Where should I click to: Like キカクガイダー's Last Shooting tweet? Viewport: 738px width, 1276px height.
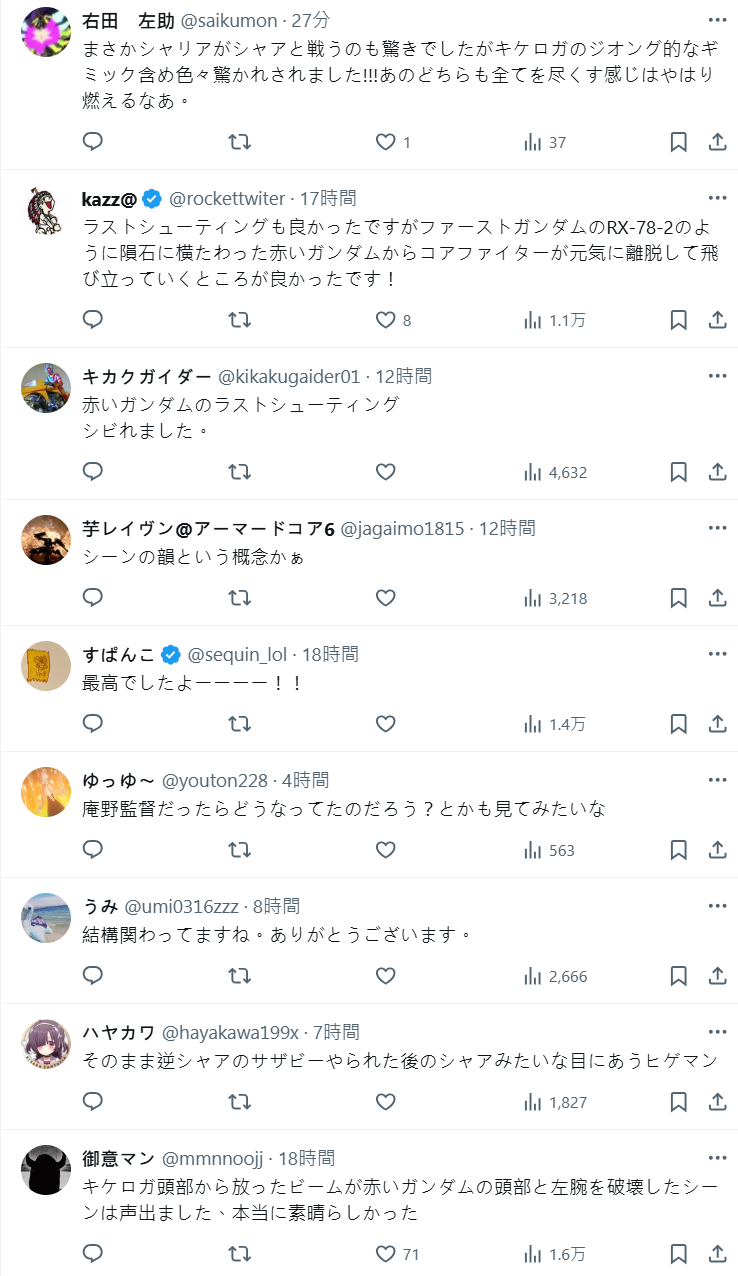point(386,472)
